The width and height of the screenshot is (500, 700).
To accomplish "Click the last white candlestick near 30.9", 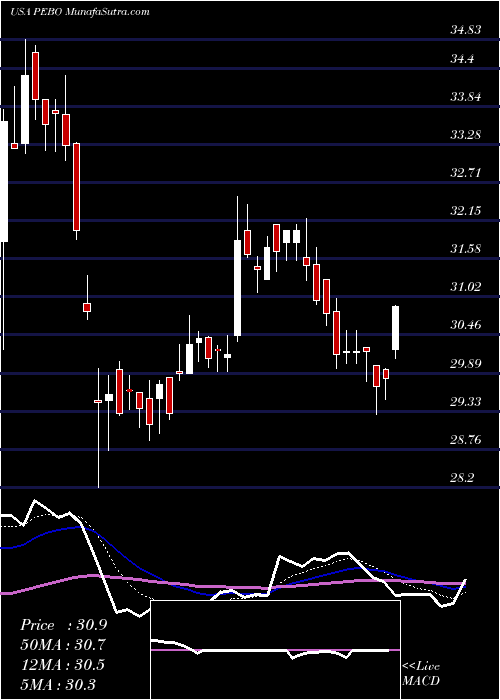I will pyautogui.click(x=396, y=328).
